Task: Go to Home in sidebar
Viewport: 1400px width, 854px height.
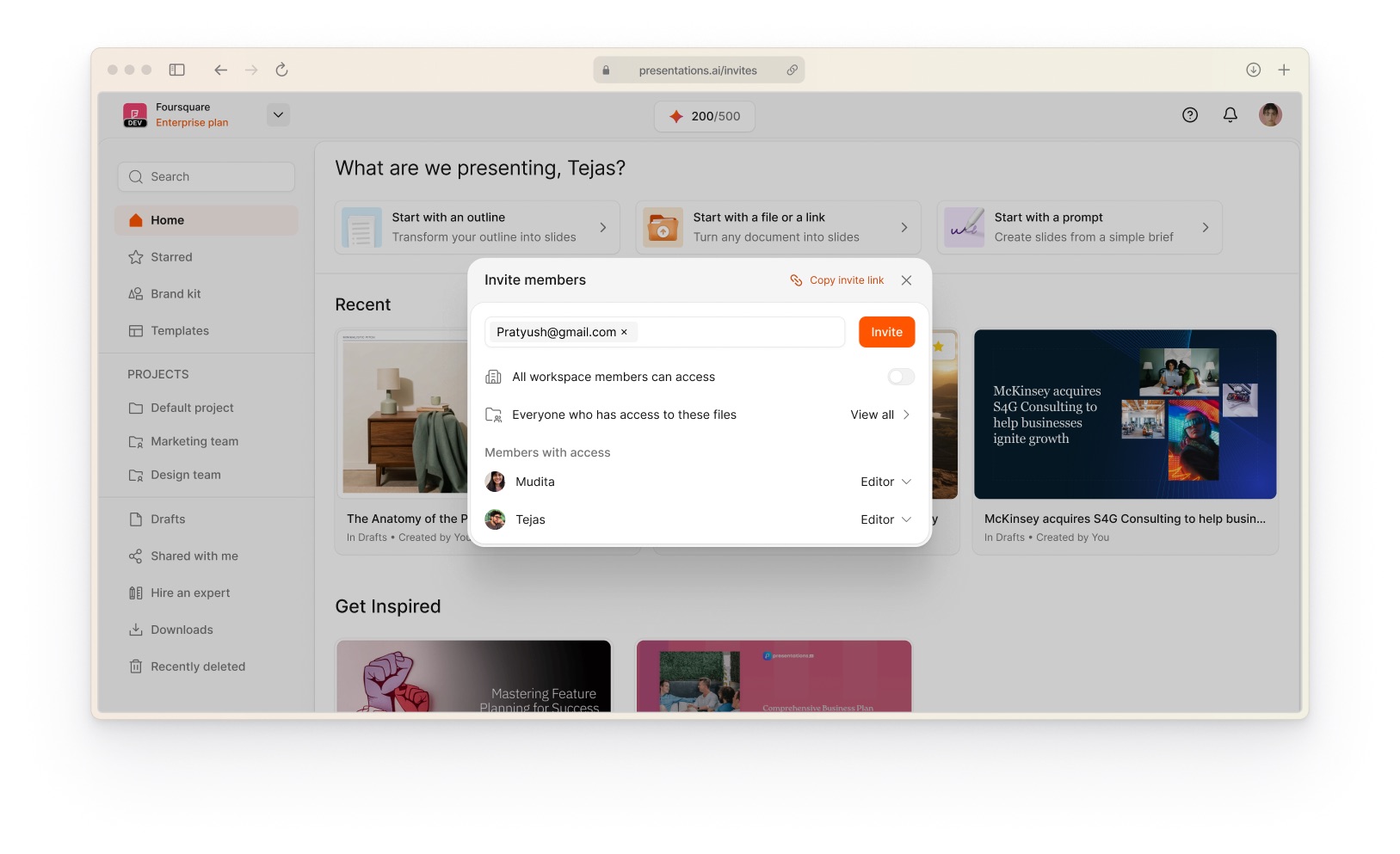Action: point(207,220)
